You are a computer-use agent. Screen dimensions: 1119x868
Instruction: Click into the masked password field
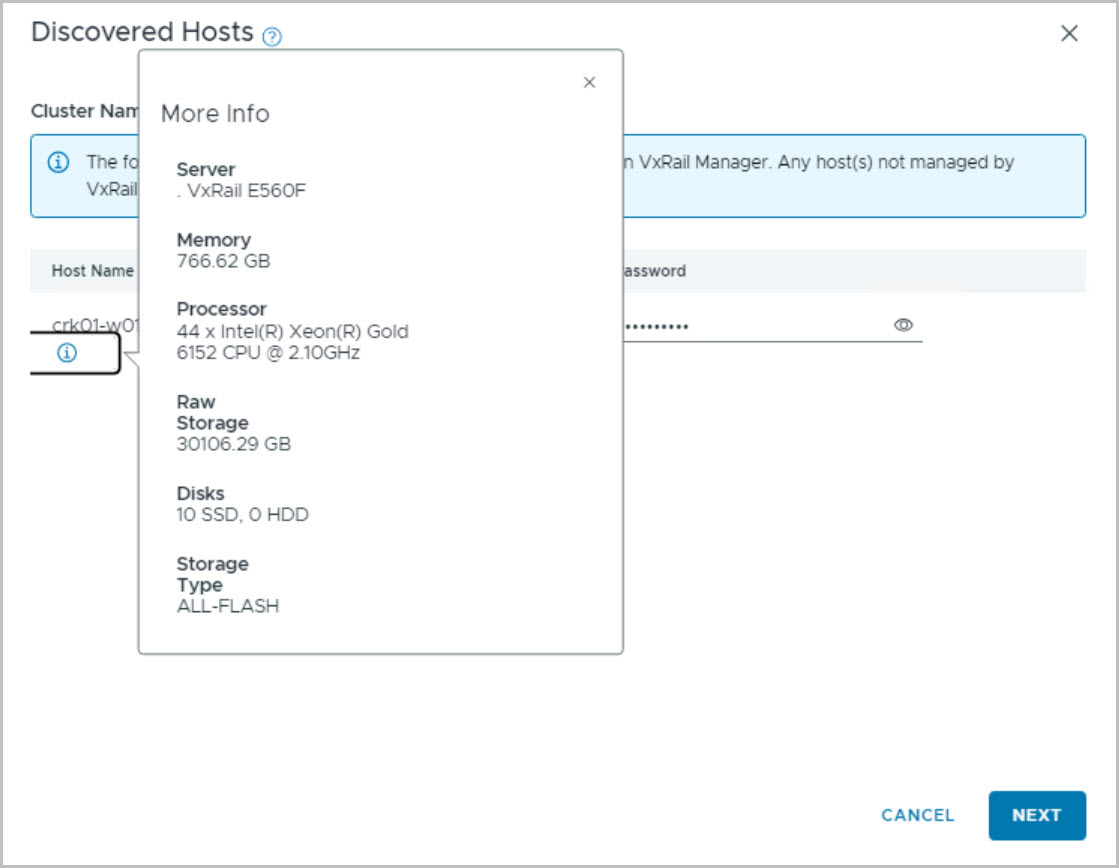pyautogui.click(x=750, y=326)
